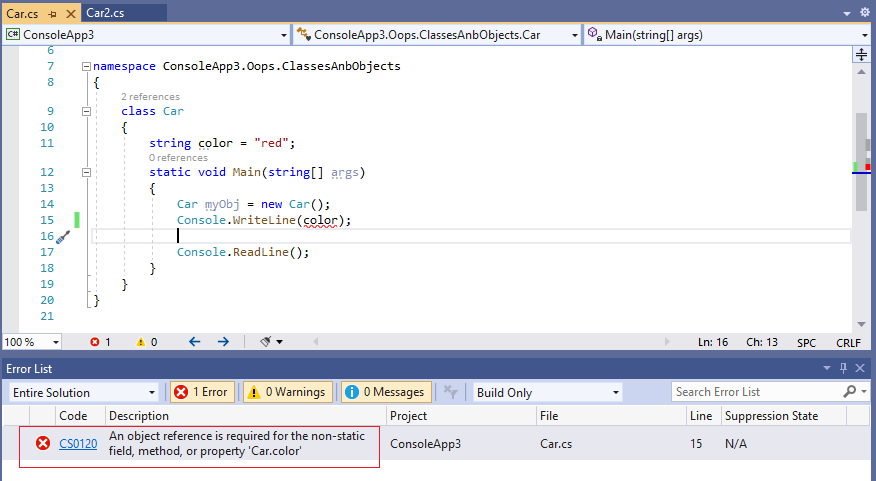Open the Entire Solution scope dropdown

pyautogui.click(x=84, y=393)
